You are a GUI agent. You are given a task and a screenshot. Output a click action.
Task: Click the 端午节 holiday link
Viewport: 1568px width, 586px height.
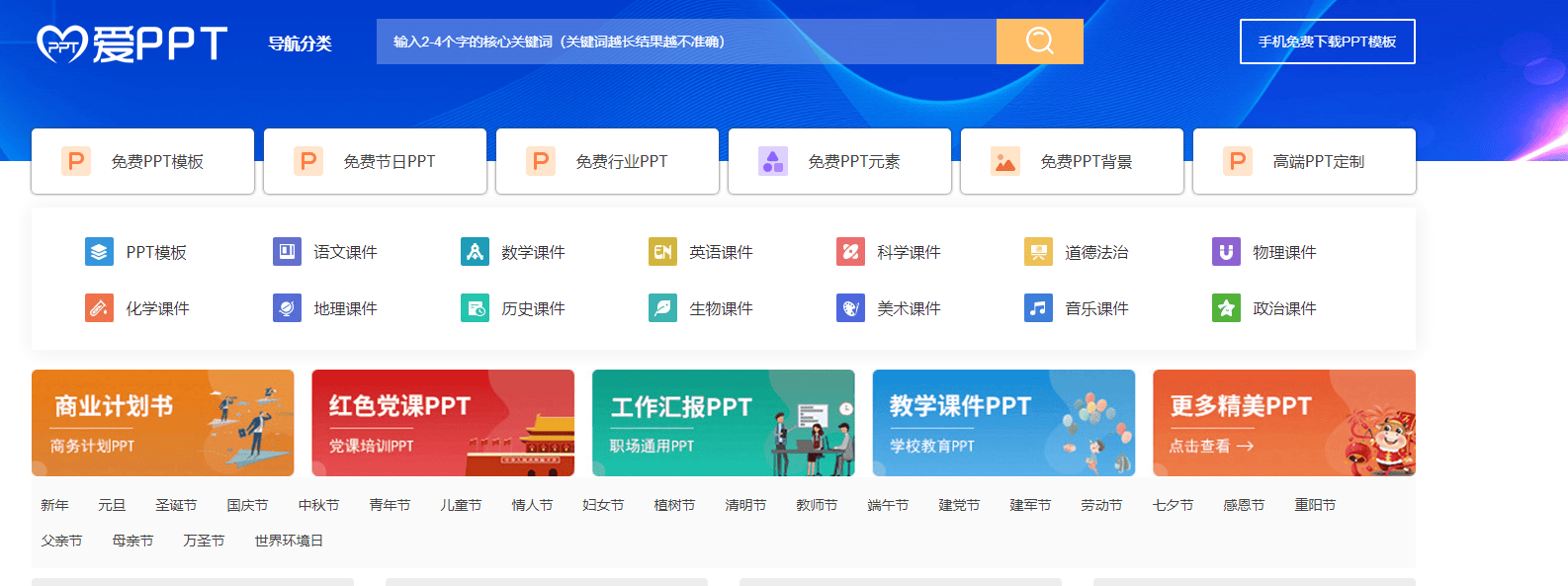pyautogui.click(x=888, y=505)
